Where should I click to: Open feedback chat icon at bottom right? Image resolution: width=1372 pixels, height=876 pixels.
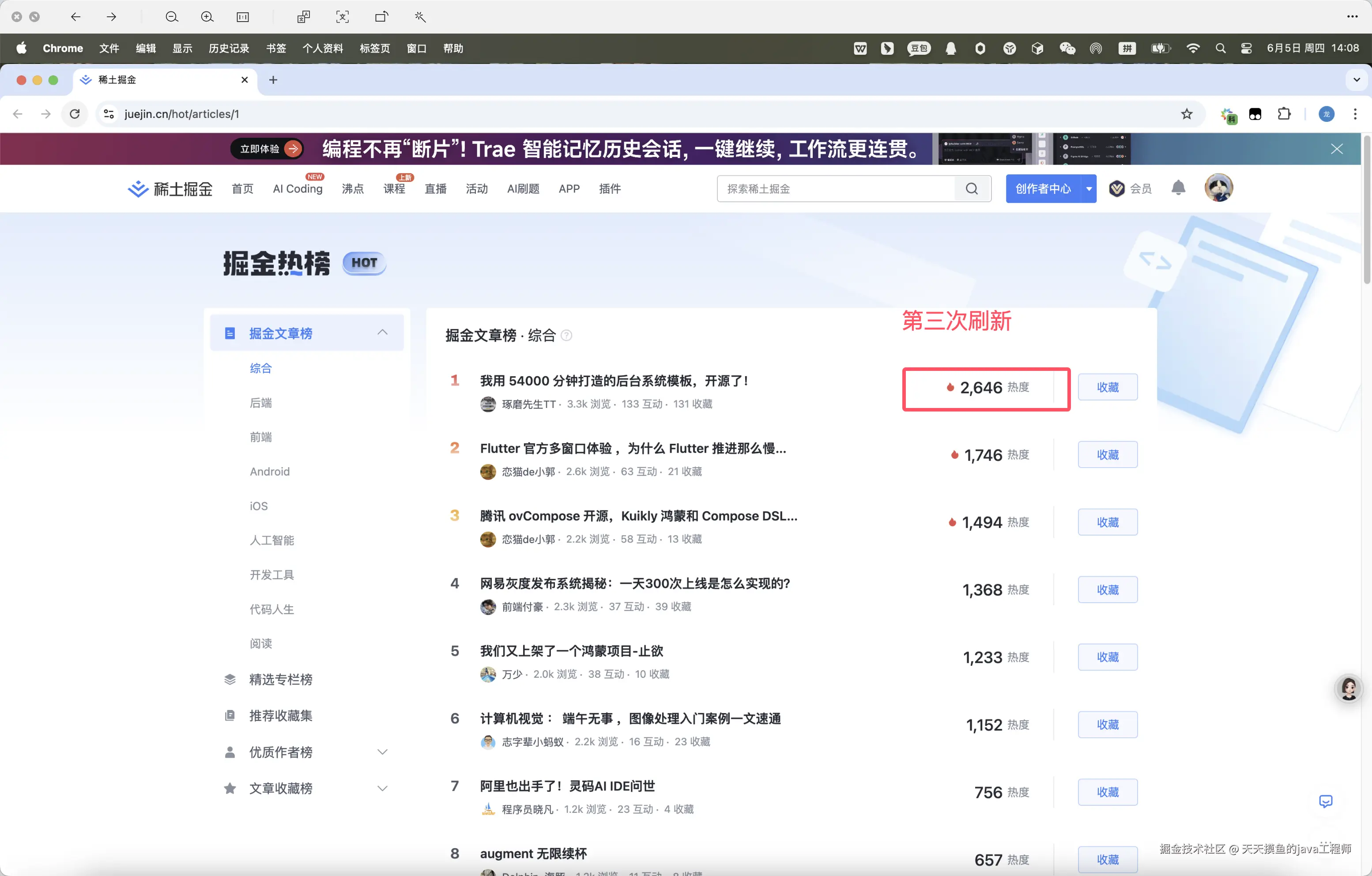[x=1325, y=801]
